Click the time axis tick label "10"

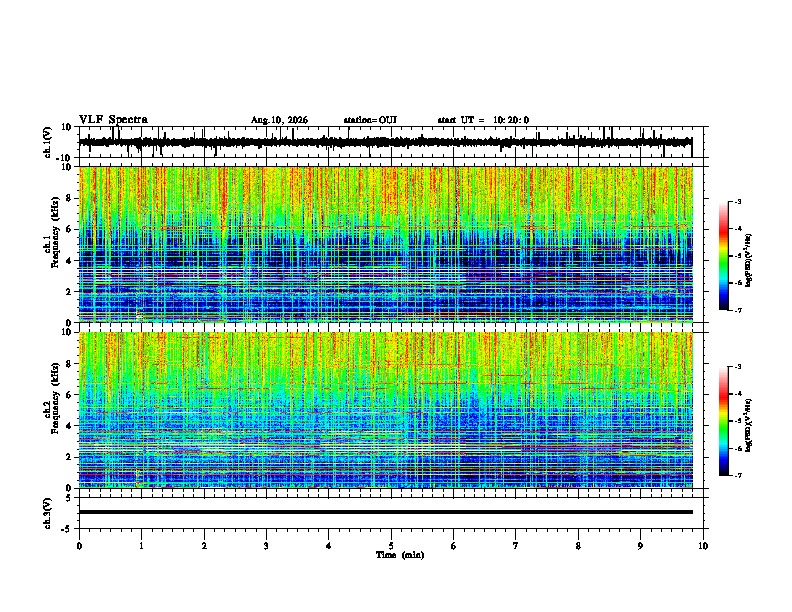pyautogui.click(x=703, y=546)
